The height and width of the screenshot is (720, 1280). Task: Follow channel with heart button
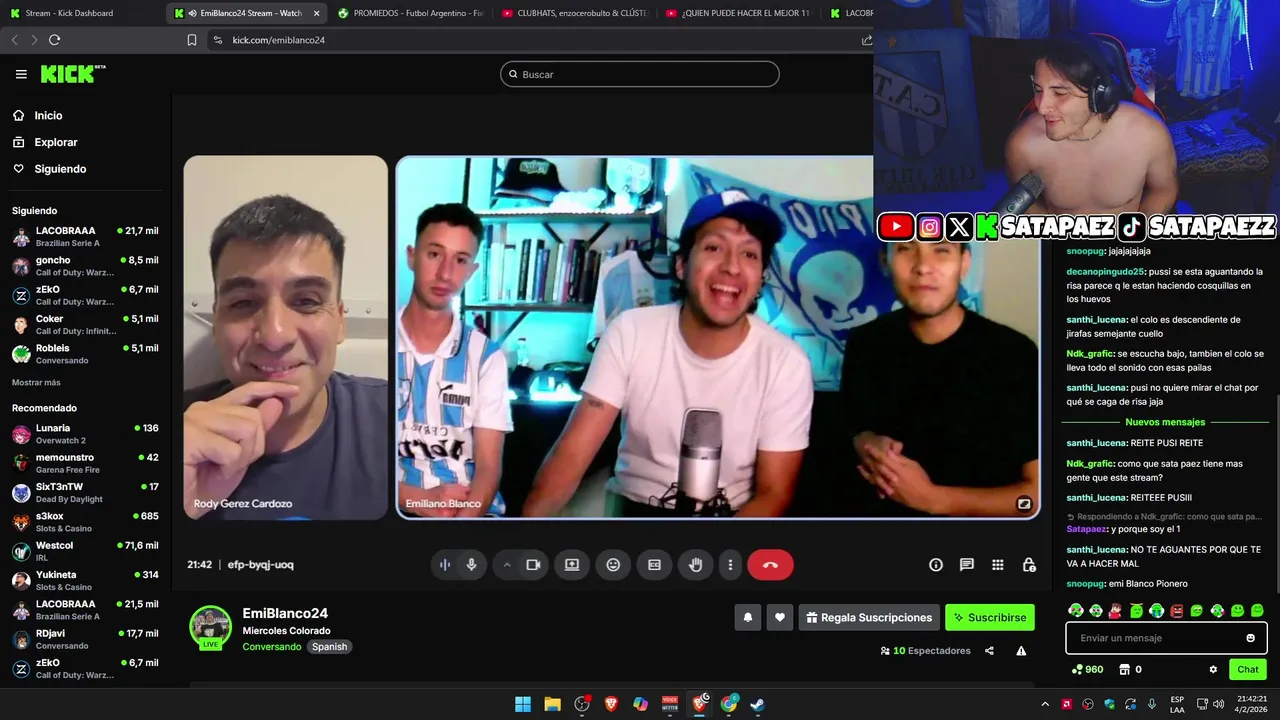pyautogui.click(x=780, y=618)
